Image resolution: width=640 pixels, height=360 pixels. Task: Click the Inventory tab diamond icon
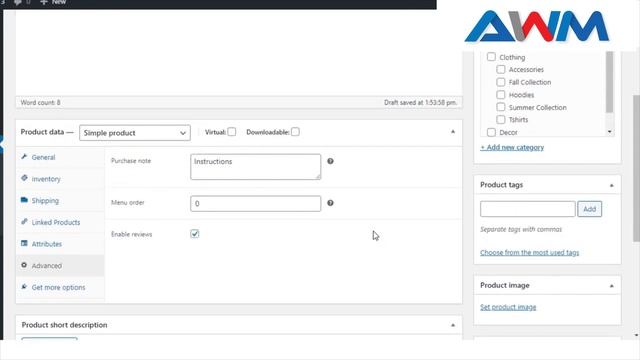tap(24, 178)
